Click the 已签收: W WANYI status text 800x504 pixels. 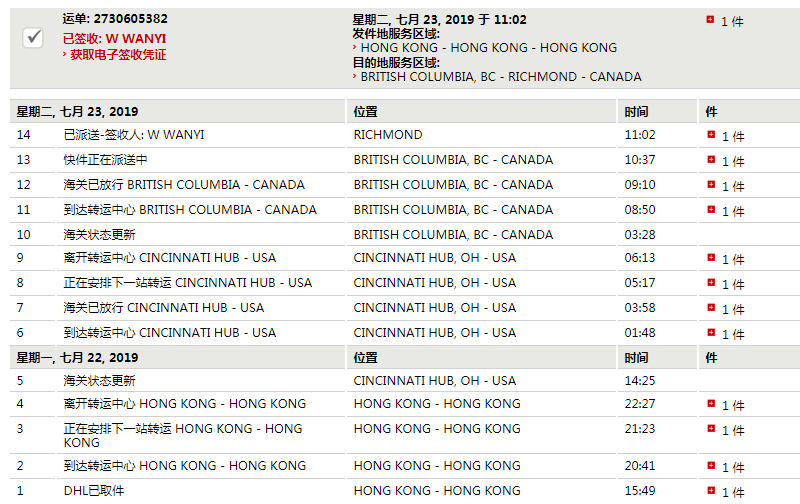click(114, 38)
